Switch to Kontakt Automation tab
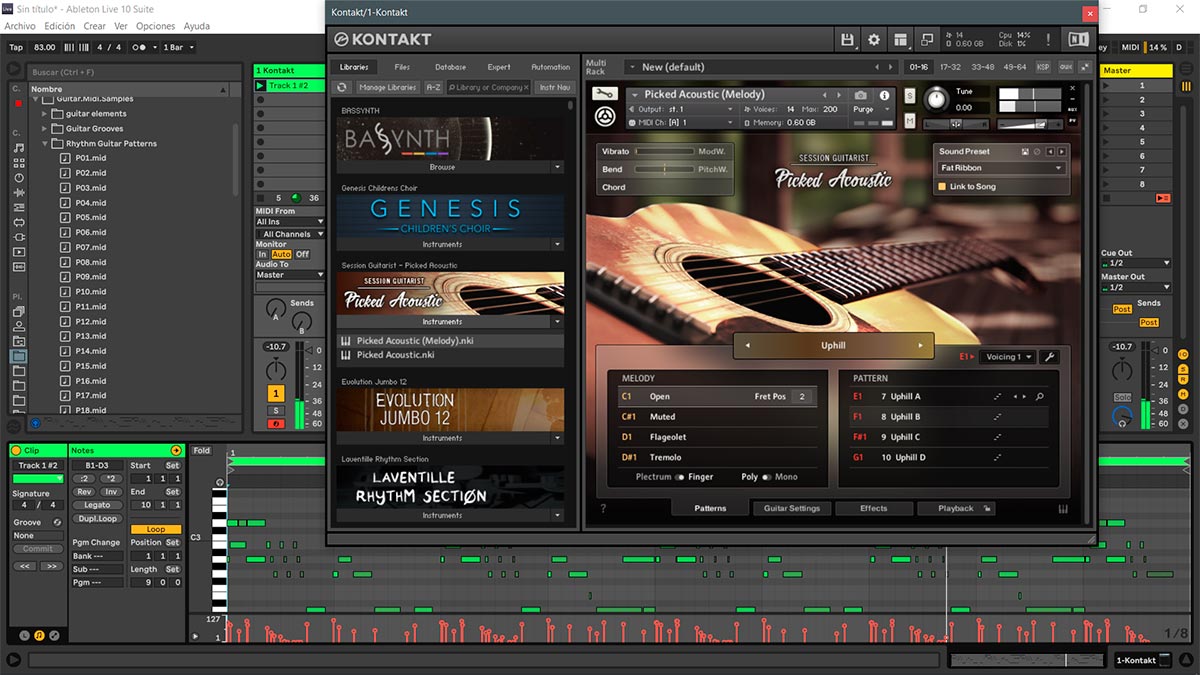The width and height of the screenshot is (1200, 675). [x=550, y=67]
